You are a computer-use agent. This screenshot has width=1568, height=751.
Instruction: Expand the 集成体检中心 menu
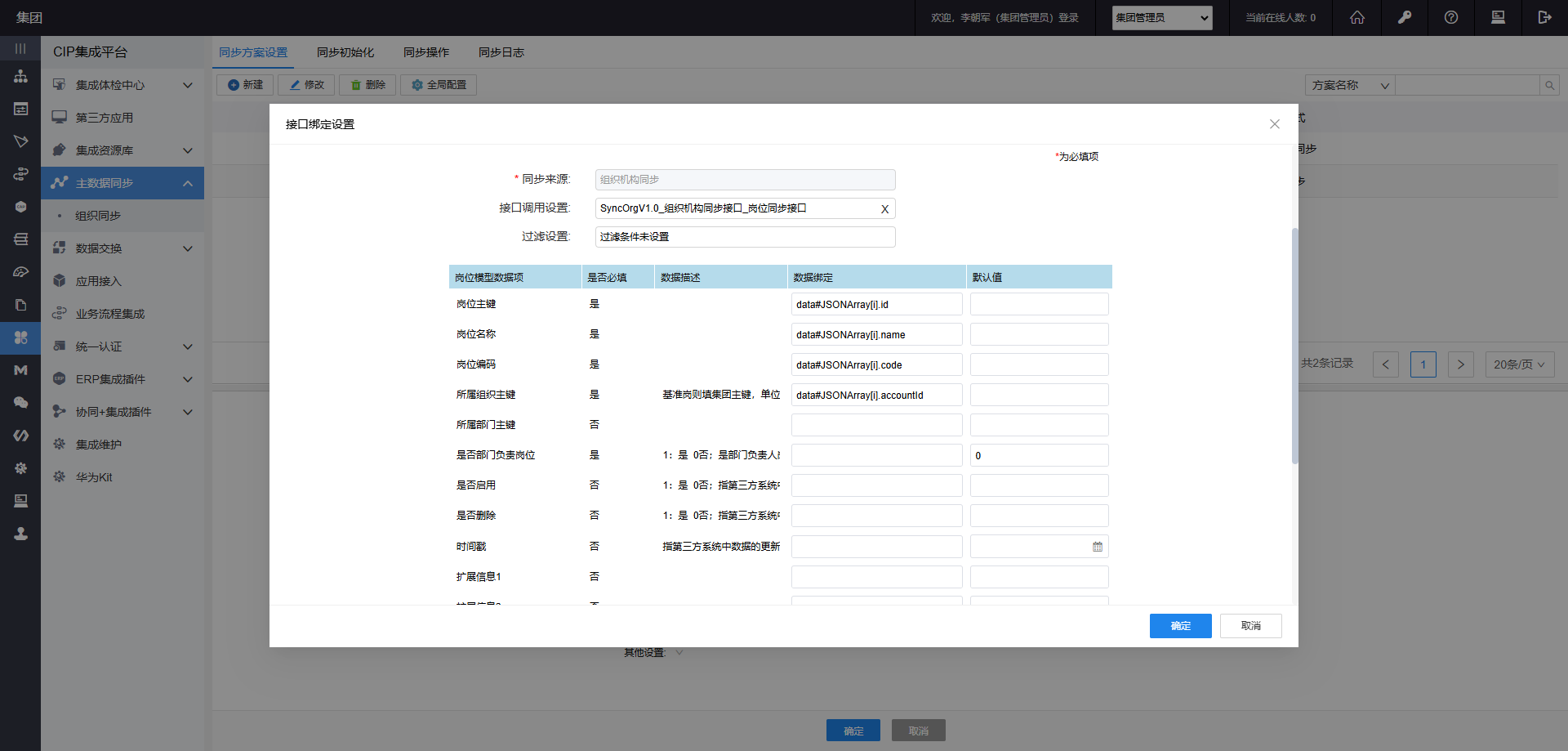[187, 85]
